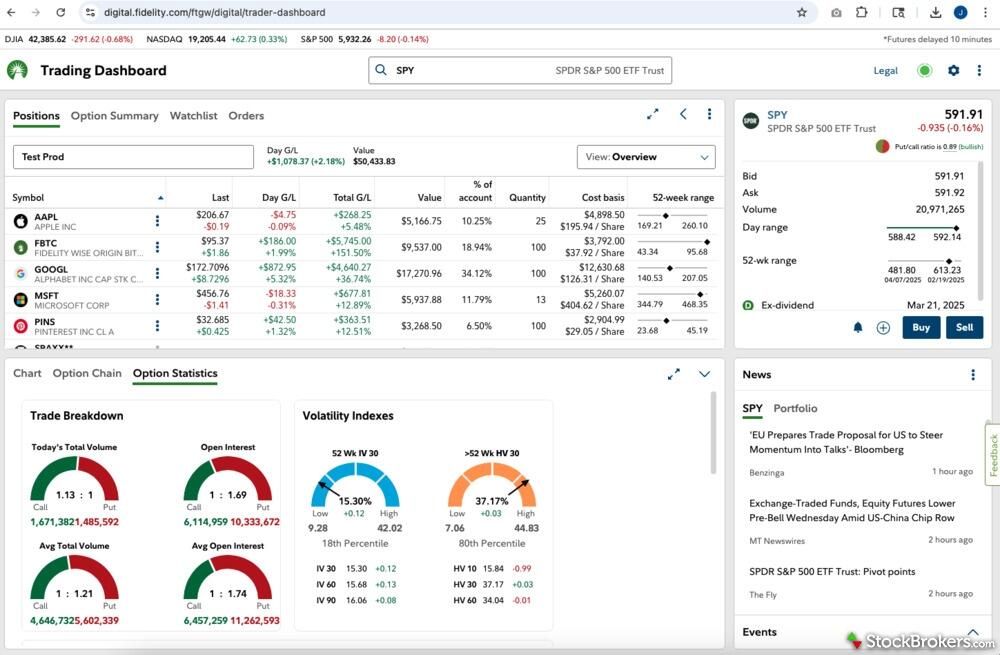Expand the Option Statistics panel to full screen
Image resolution: width=1000 pixels, height=655 pixels.
[x=674, y=374]
